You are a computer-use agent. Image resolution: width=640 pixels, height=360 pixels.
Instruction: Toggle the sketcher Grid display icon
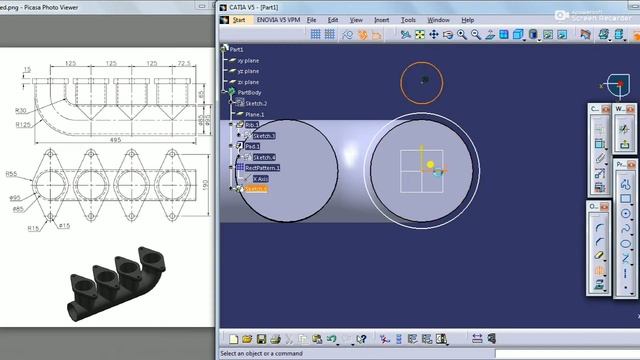coord(315,35)
